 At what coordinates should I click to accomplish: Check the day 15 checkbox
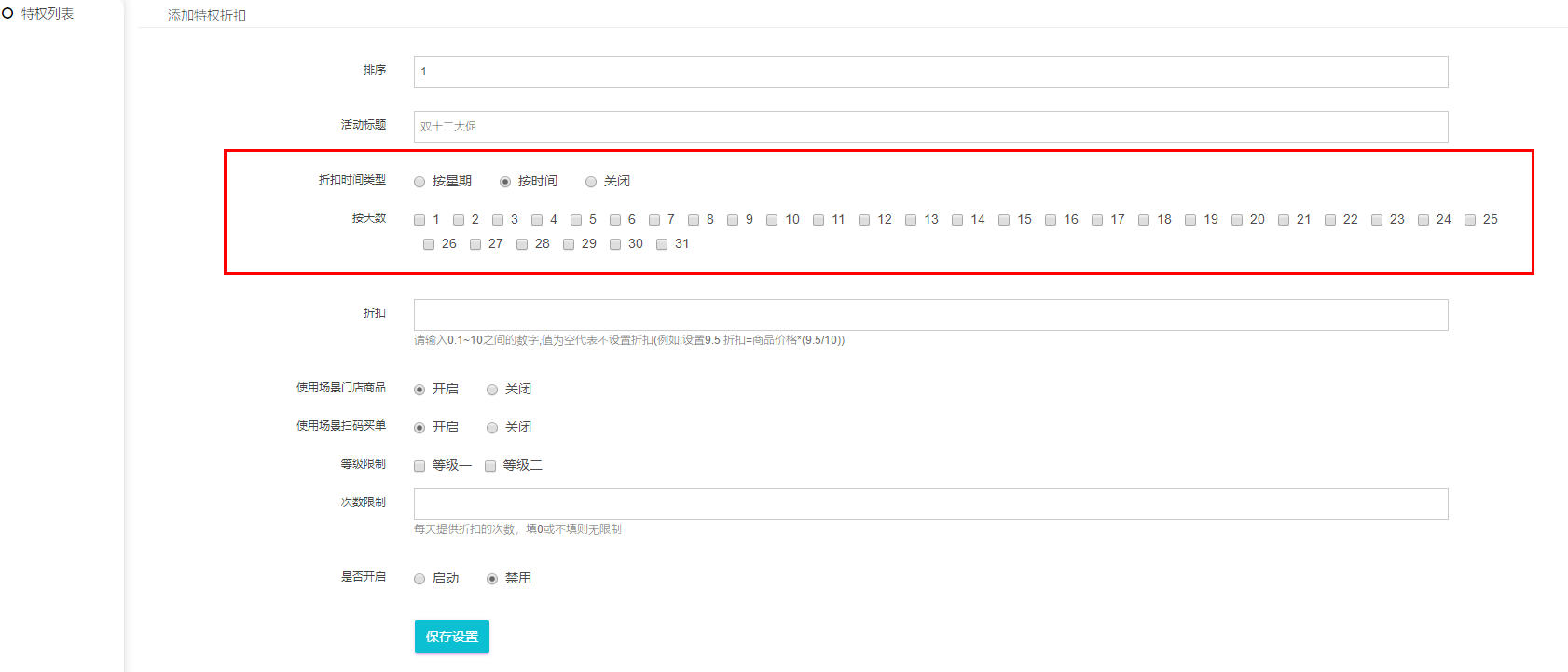[x=1004, y=220]
